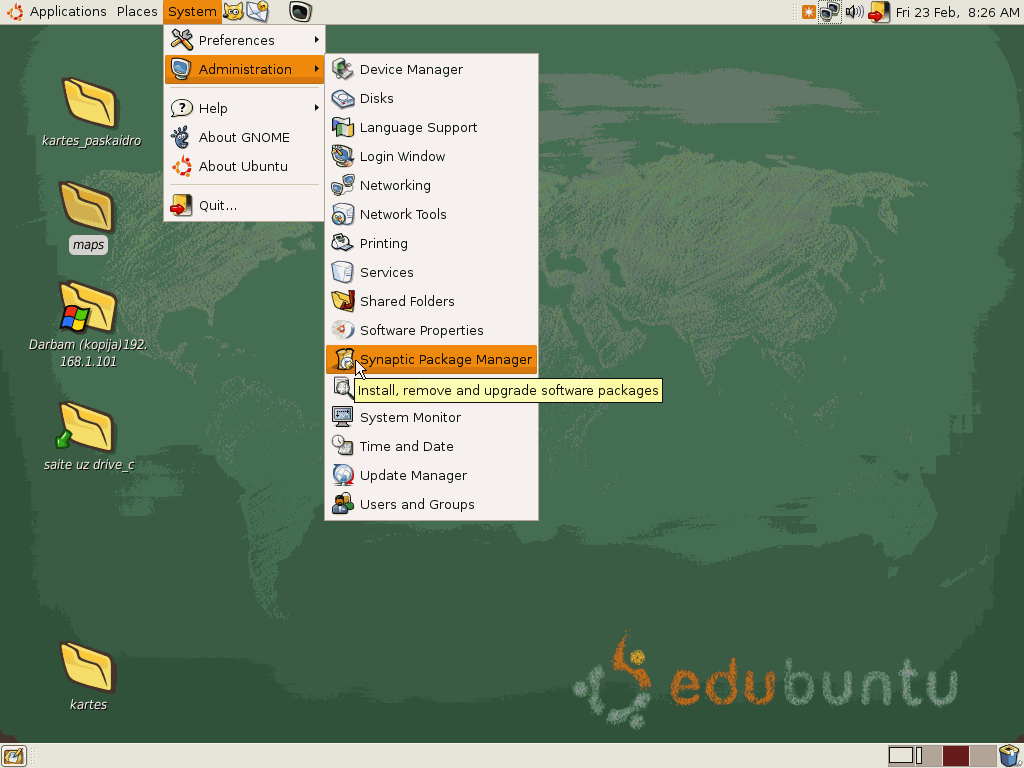
Task: Close the System menu via its title
Action: tap(192, 12)
